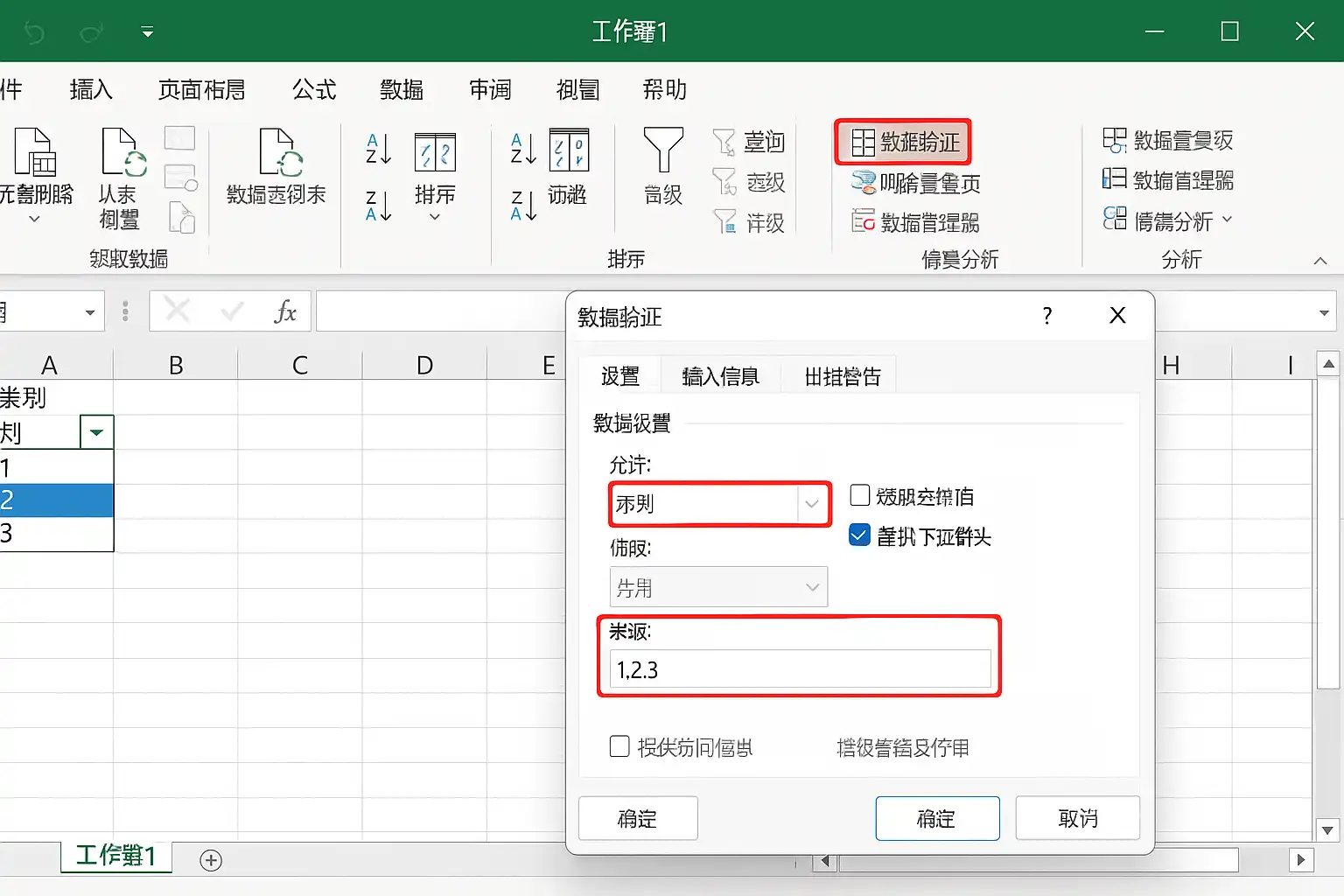
Task: Click the Sort A to Z ascending icon
Action: click(x=378, y=150)
